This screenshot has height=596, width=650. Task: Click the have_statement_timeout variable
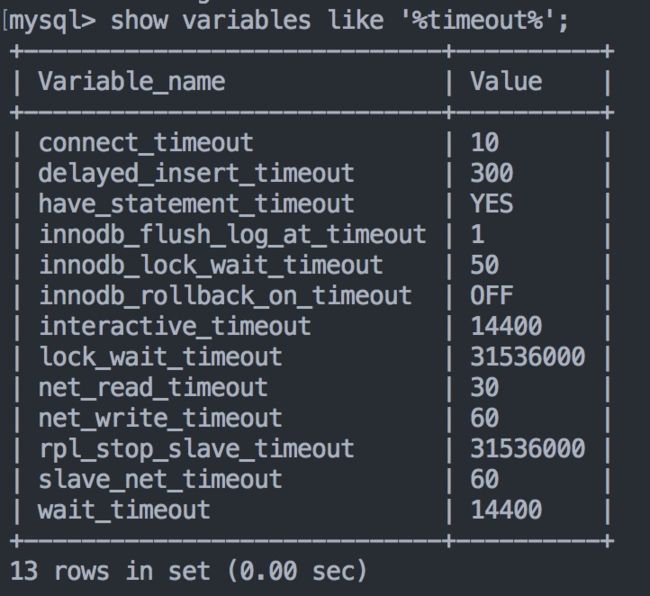(196, 204)
